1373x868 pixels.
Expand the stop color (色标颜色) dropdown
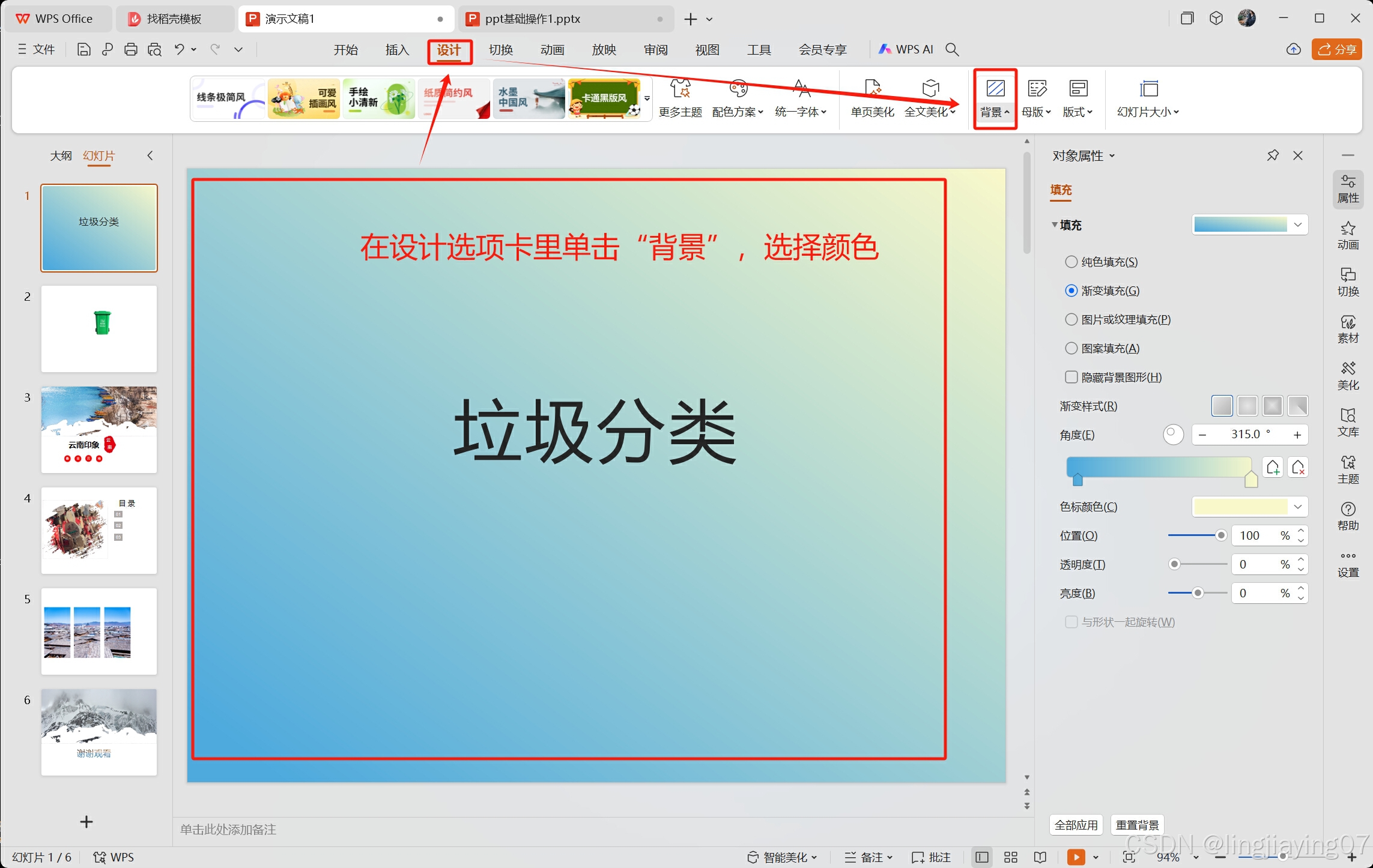point(1297,507)
